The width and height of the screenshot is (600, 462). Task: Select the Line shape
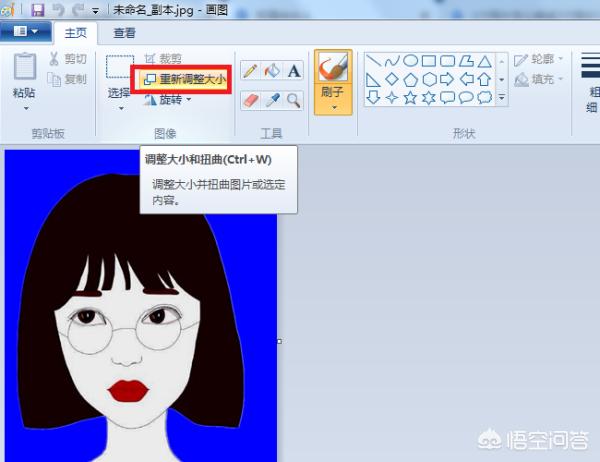[373, 61]
